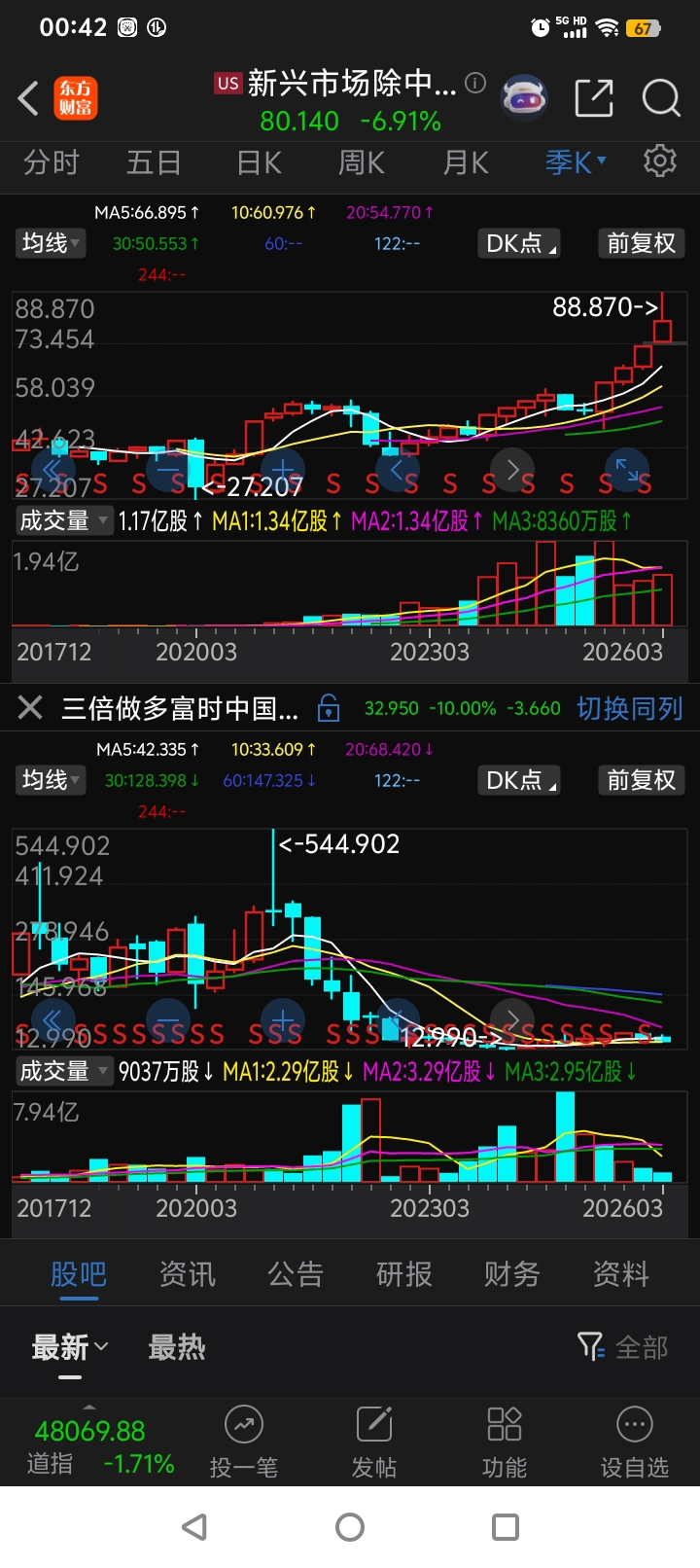Screen dimensions: 700x1568
Task: Move top chart right with arrow icon
Action: click(512, 471)
